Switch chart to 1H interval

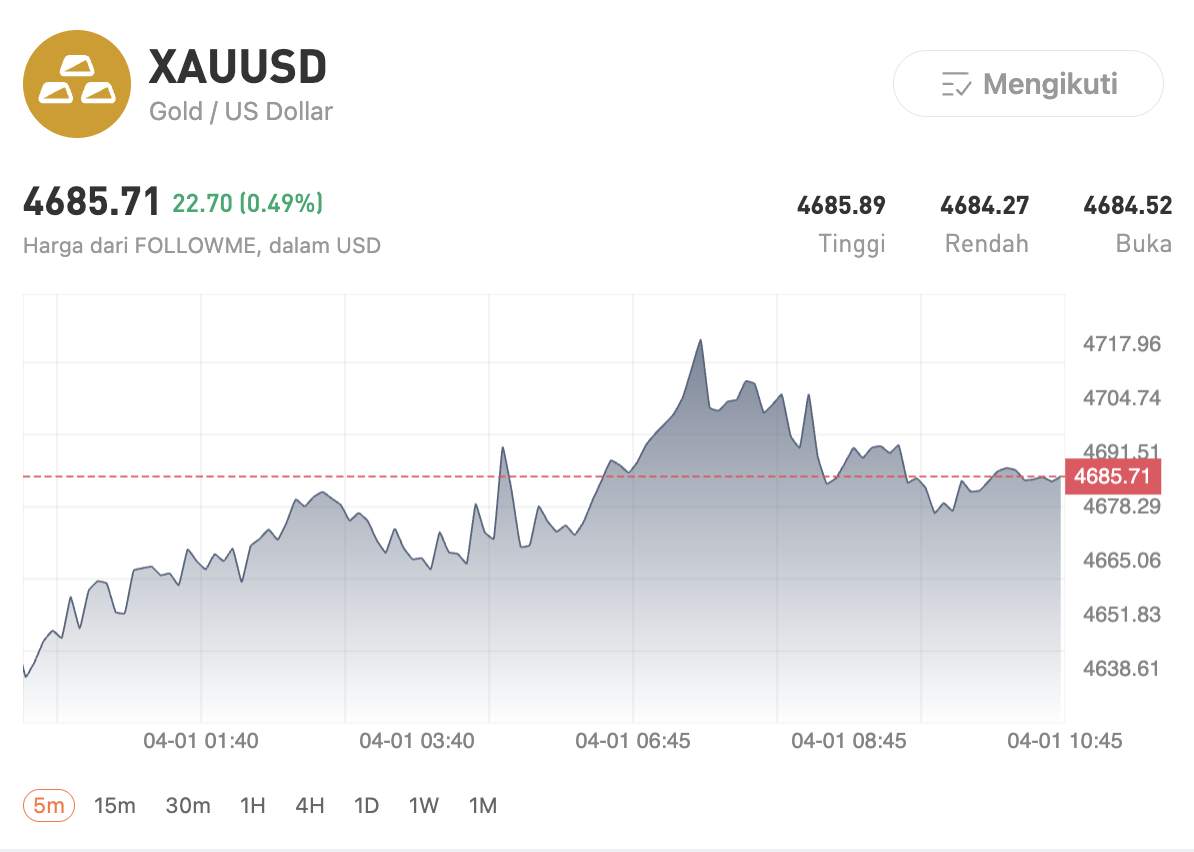252,805
